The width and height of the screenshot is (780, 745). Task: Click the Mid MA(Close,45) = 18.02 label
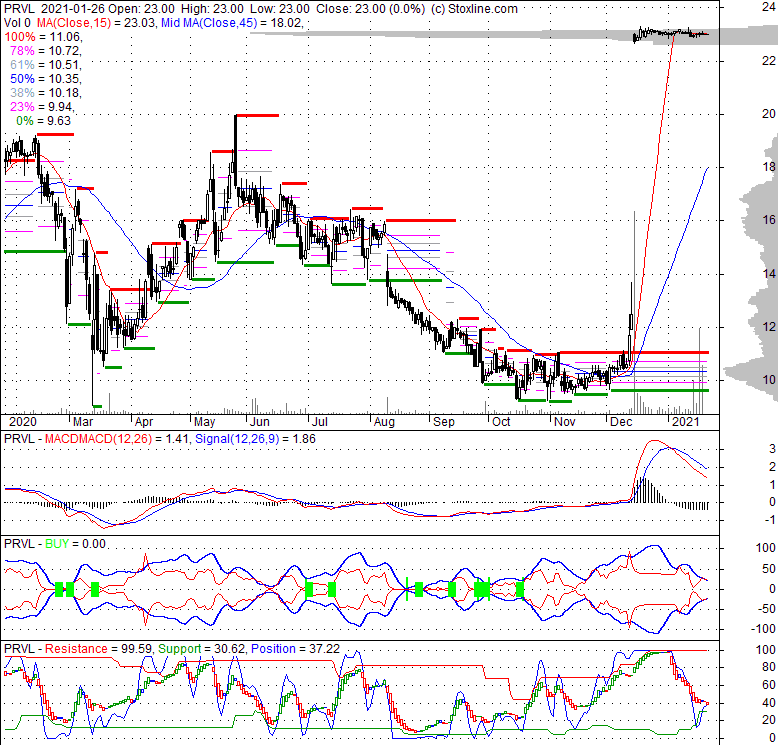[231, 23]
